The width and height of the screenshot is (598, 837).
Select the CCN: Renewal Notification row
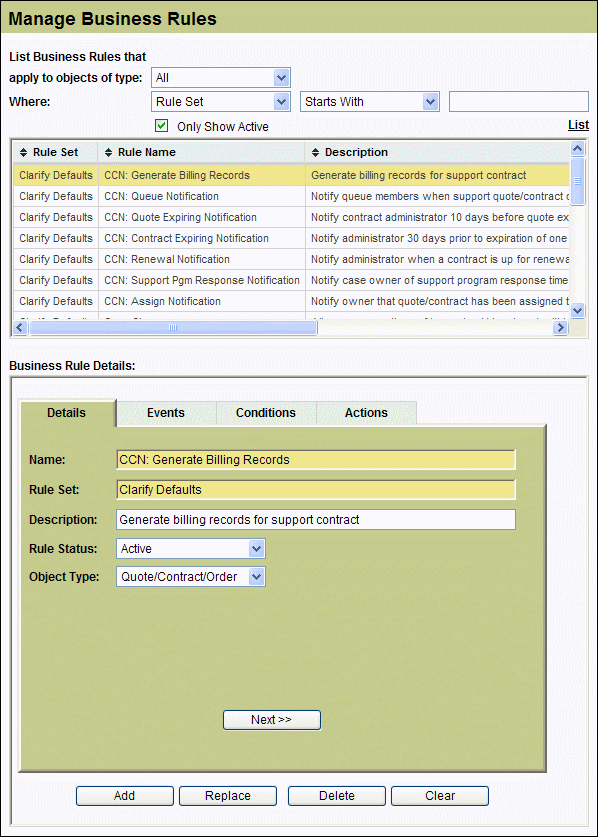click(x=292, y=259)
